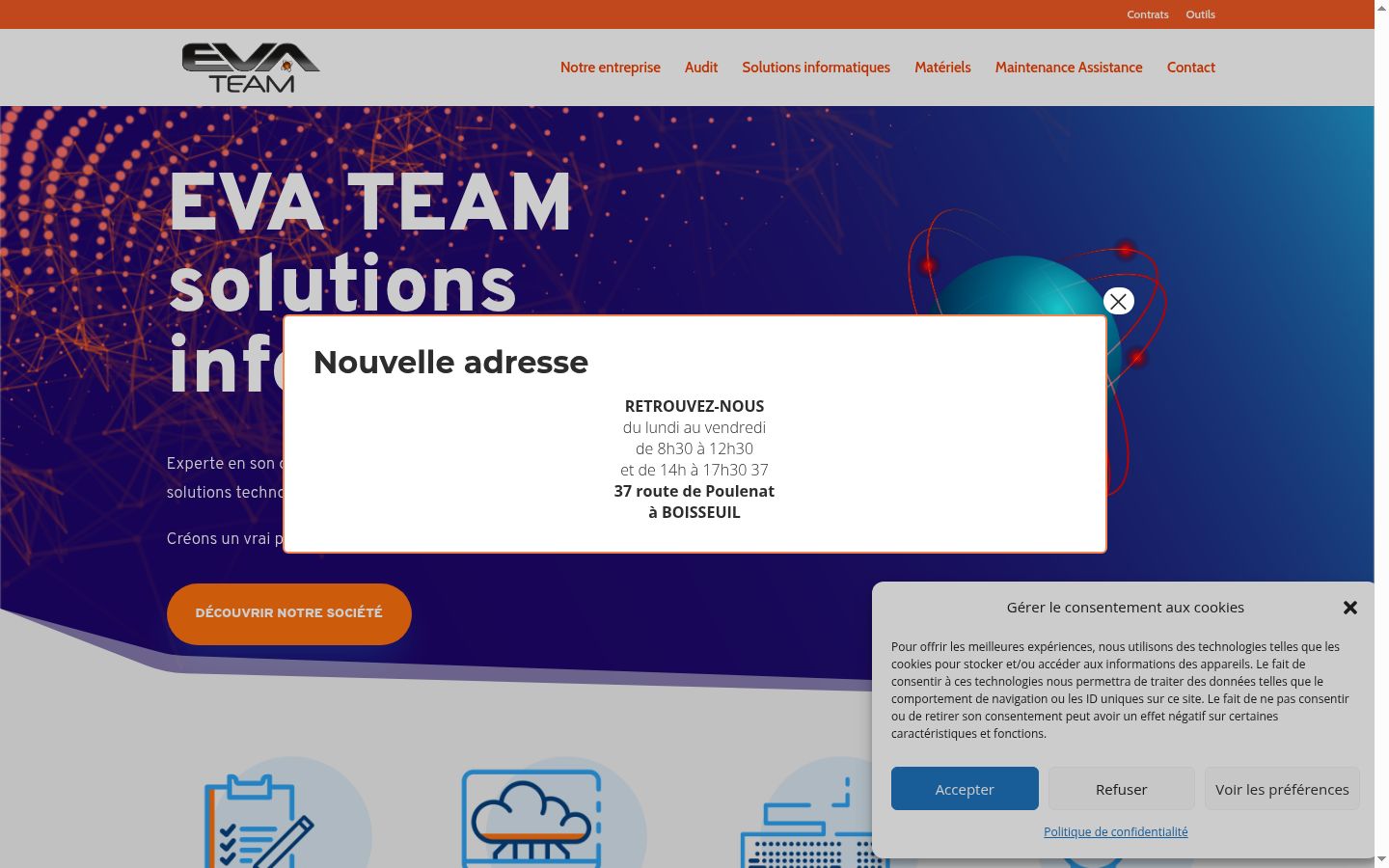Open the Contrats link

click(1148, 14)
